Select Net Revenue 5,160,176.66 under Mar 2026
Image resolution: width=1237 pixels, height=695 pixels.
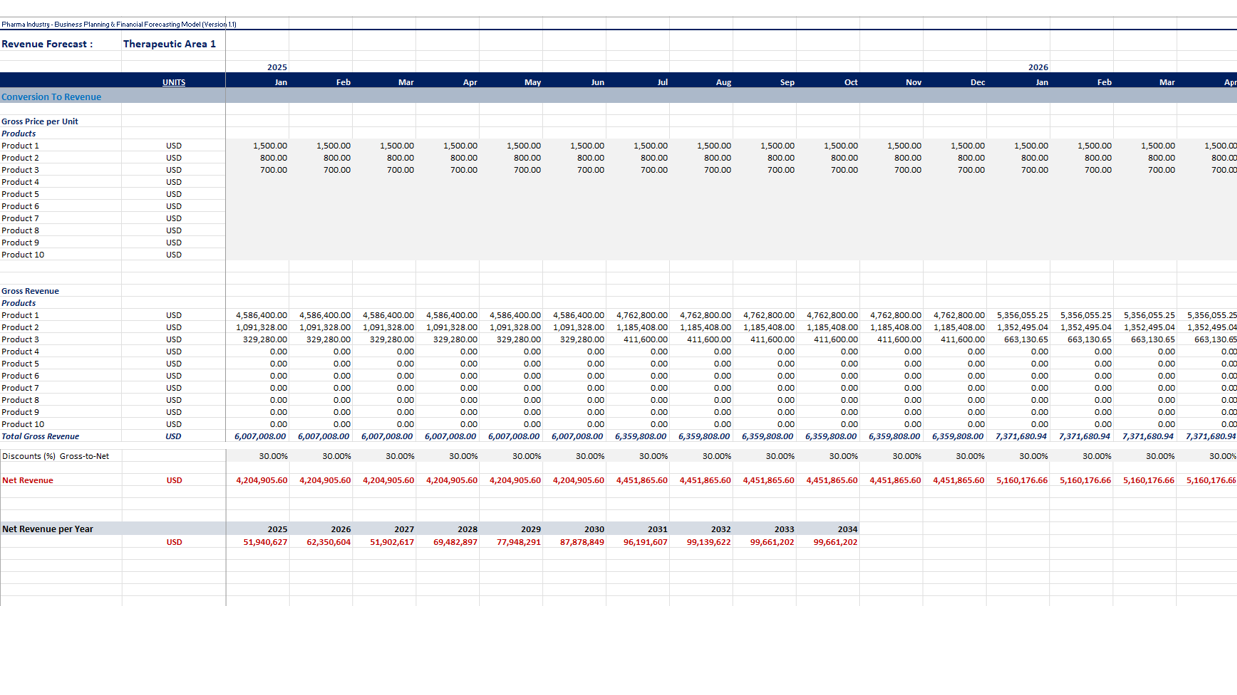(1149, 480)
